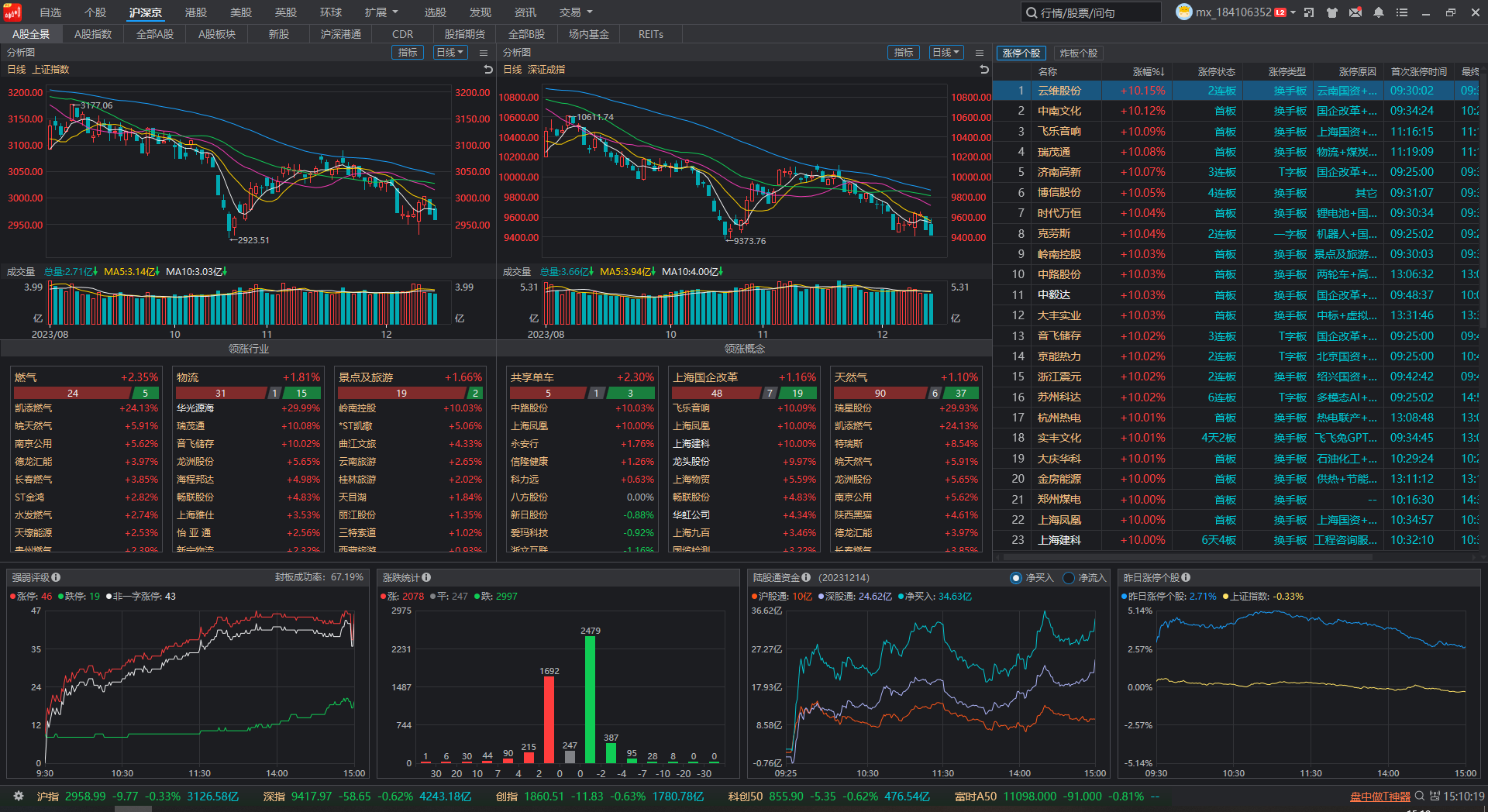Click the 涨停 table horizontal scrollbar

click(x=1189, y=556)
